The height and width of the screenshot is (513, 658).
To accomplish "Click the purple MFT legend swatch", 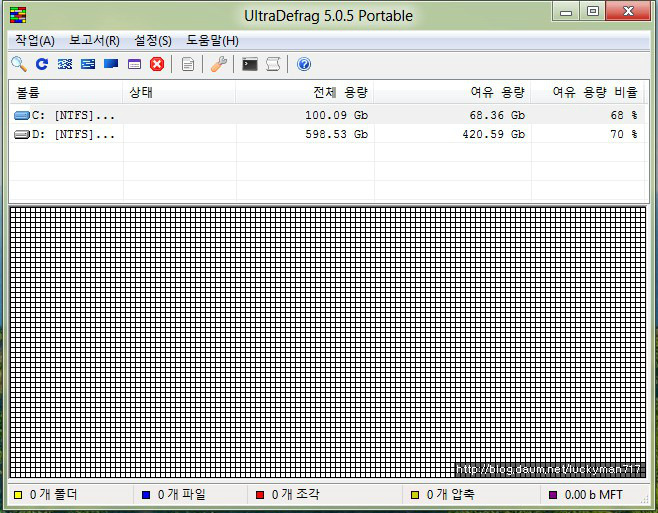I will pos(553,495).
